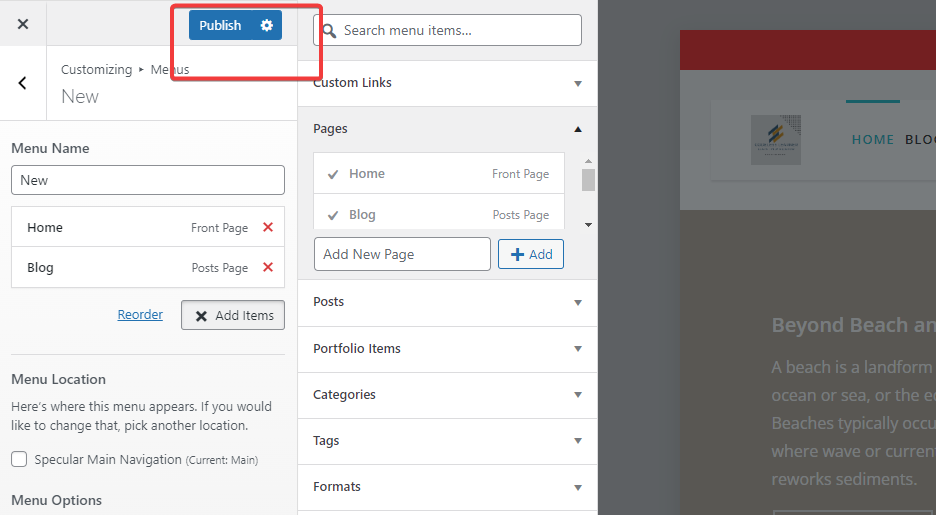Expand the Categories section
The height and width of the screenshot is (515, 936).
447,394
